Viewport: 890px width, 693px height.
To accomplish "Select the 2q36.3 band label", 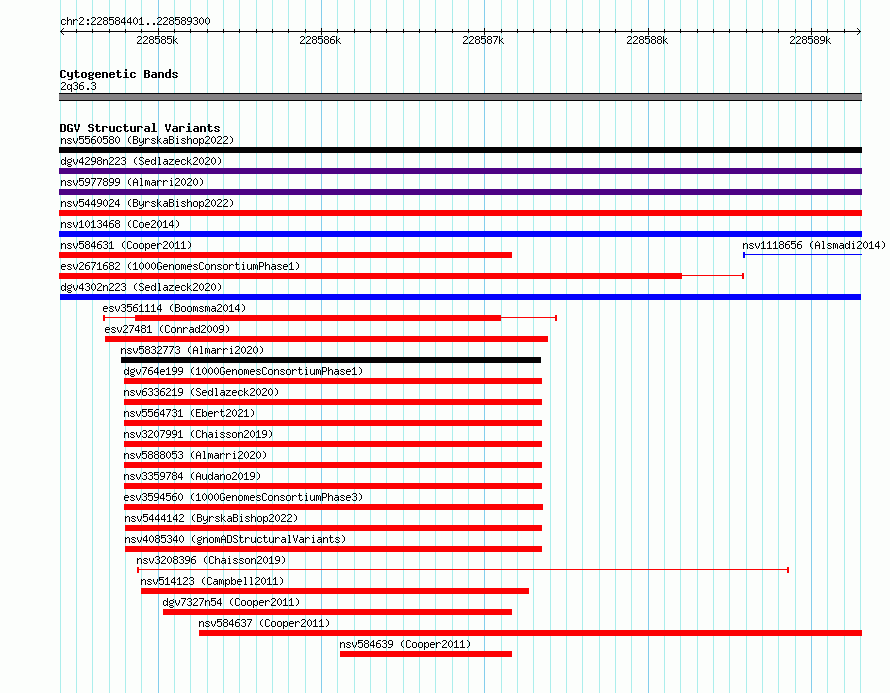I will click(x=78, y=86).
